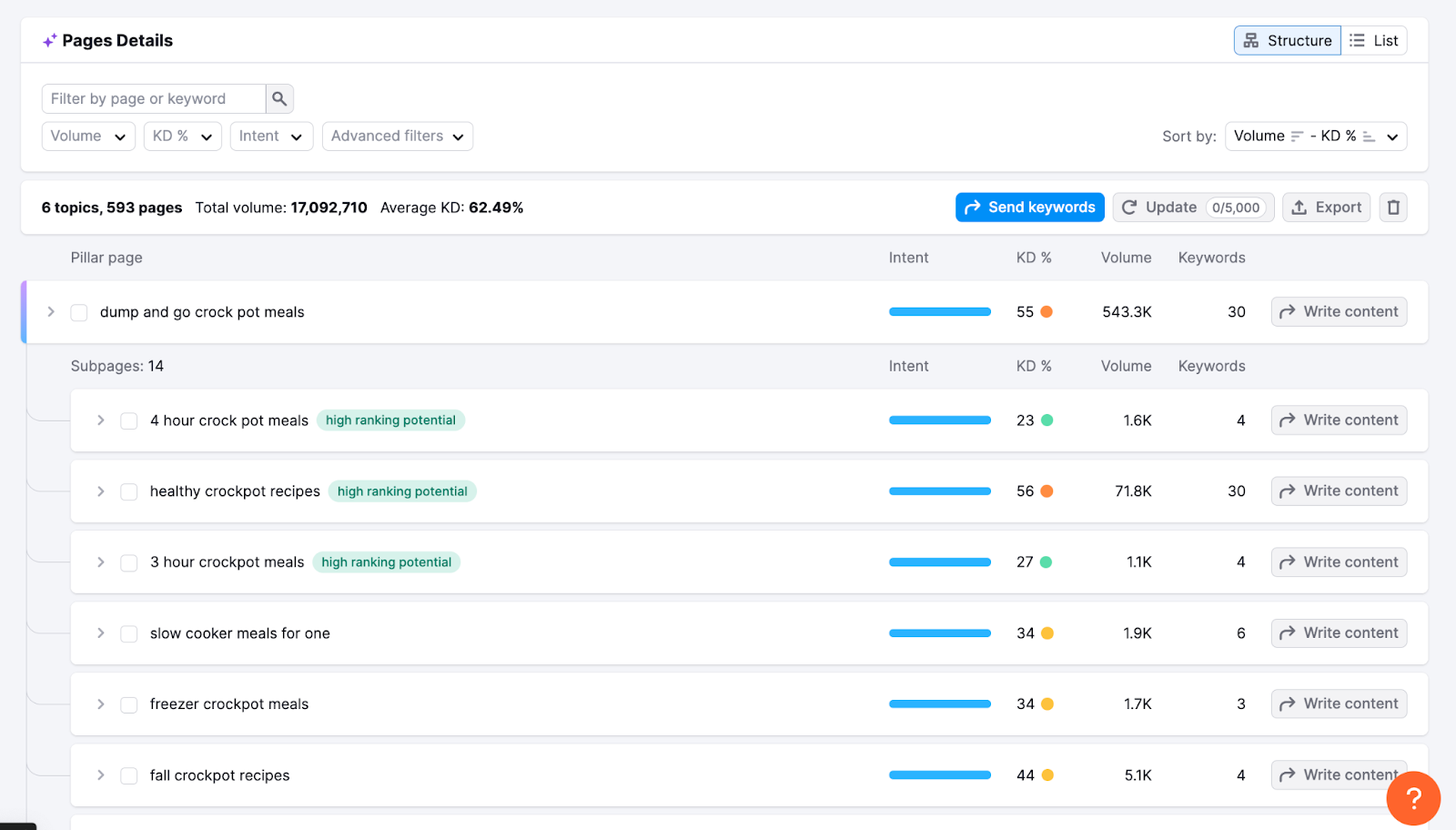The width and height of the screenshot is (1456, 830).
Task: Expand slow cooker meals for one row
Action: tap(101, 633)
